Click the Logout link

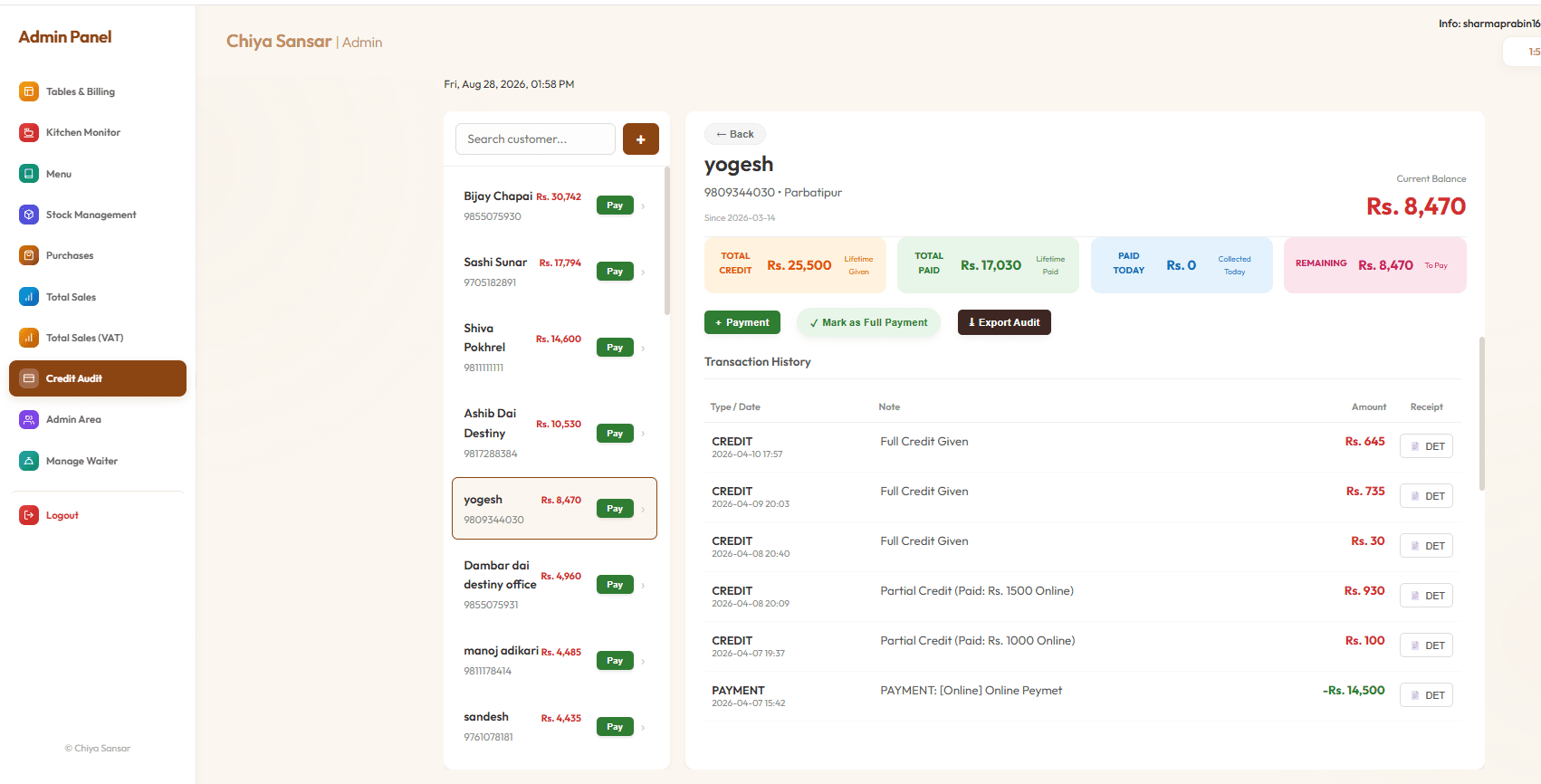[x=98, y=515]
